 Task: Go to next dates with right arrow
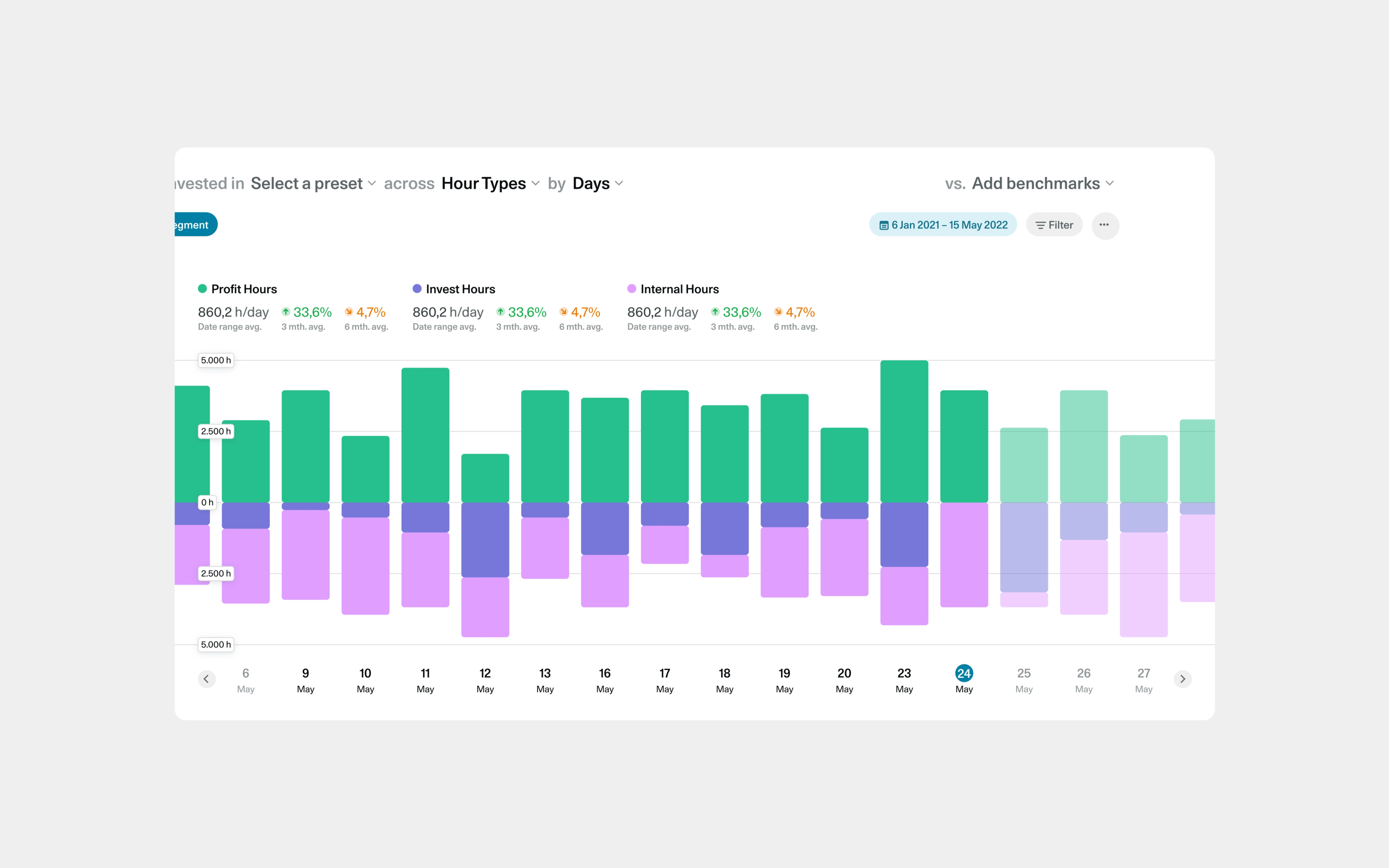[x=1182, y=679]
